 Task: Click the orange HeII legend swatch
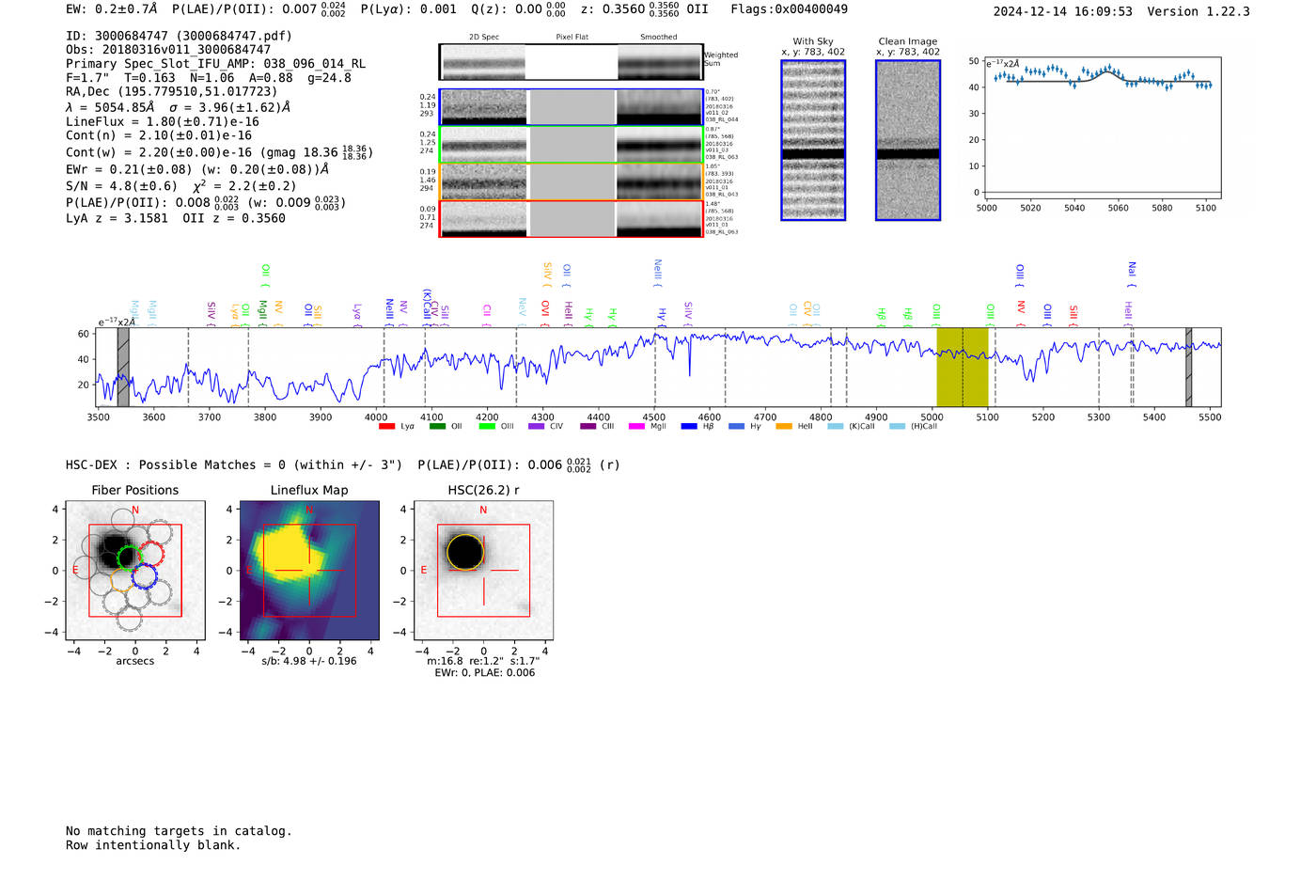(784, 427)
